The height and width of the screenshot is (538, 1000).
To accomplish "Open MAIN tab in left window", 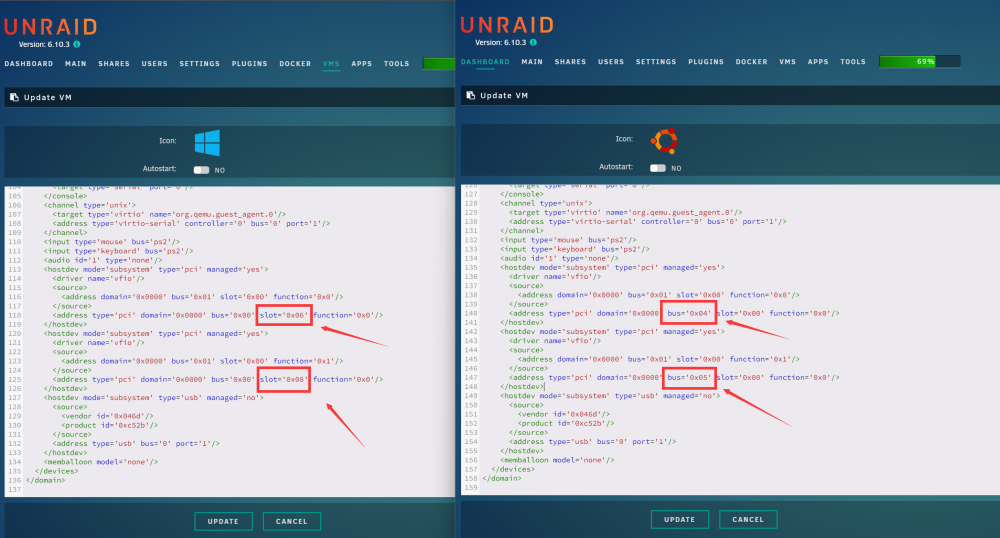I will point(75,64).
